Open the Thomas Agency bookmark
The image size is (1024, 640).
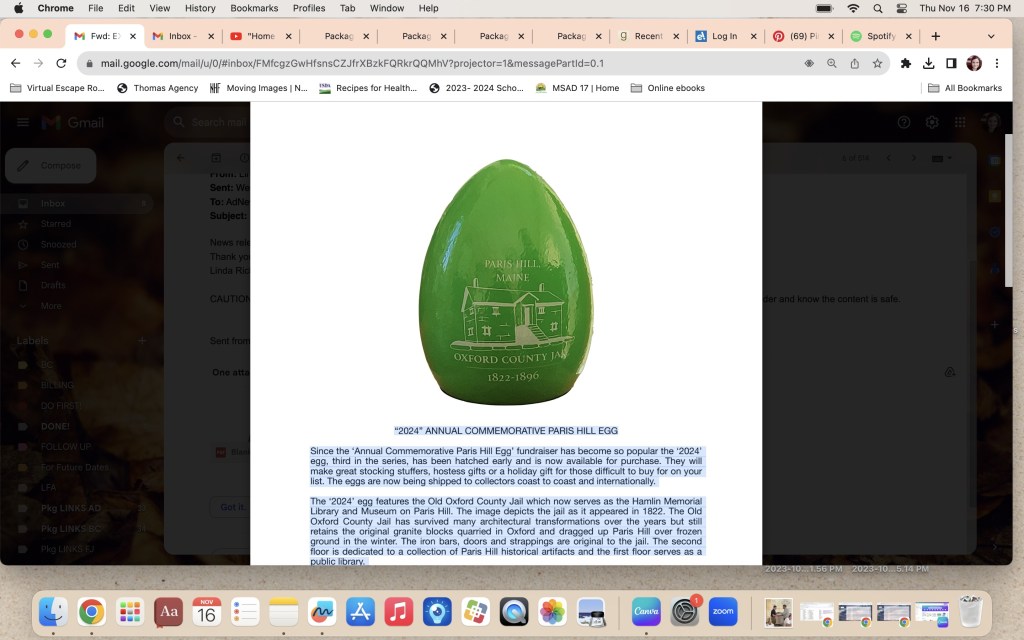tap(157, 88)
